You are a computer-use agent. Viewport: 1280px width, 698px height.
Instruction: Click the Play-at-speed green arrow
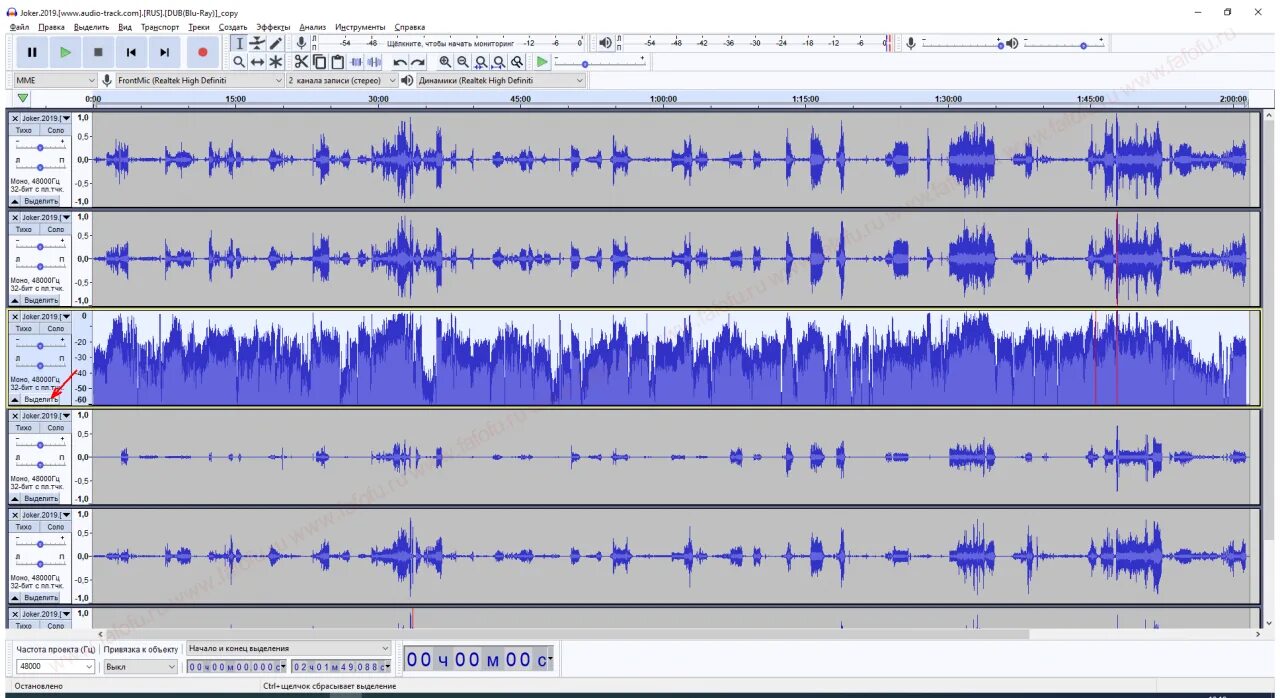pos(542,62)
